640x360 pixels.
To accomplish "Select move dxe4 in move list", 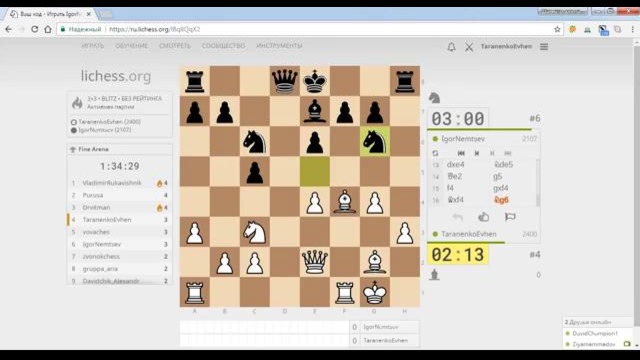I will (456, 164).
